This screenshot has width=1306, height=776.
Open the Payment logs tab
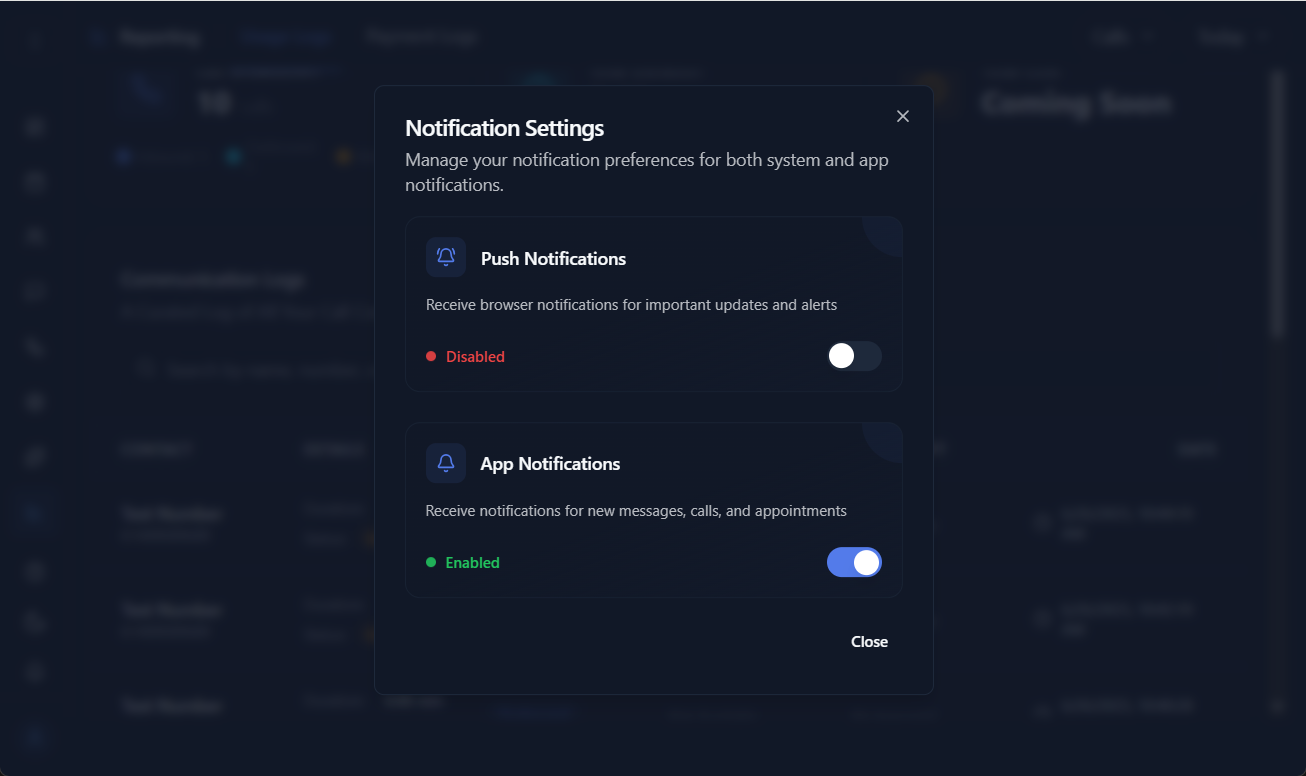(x=421, y=37)
